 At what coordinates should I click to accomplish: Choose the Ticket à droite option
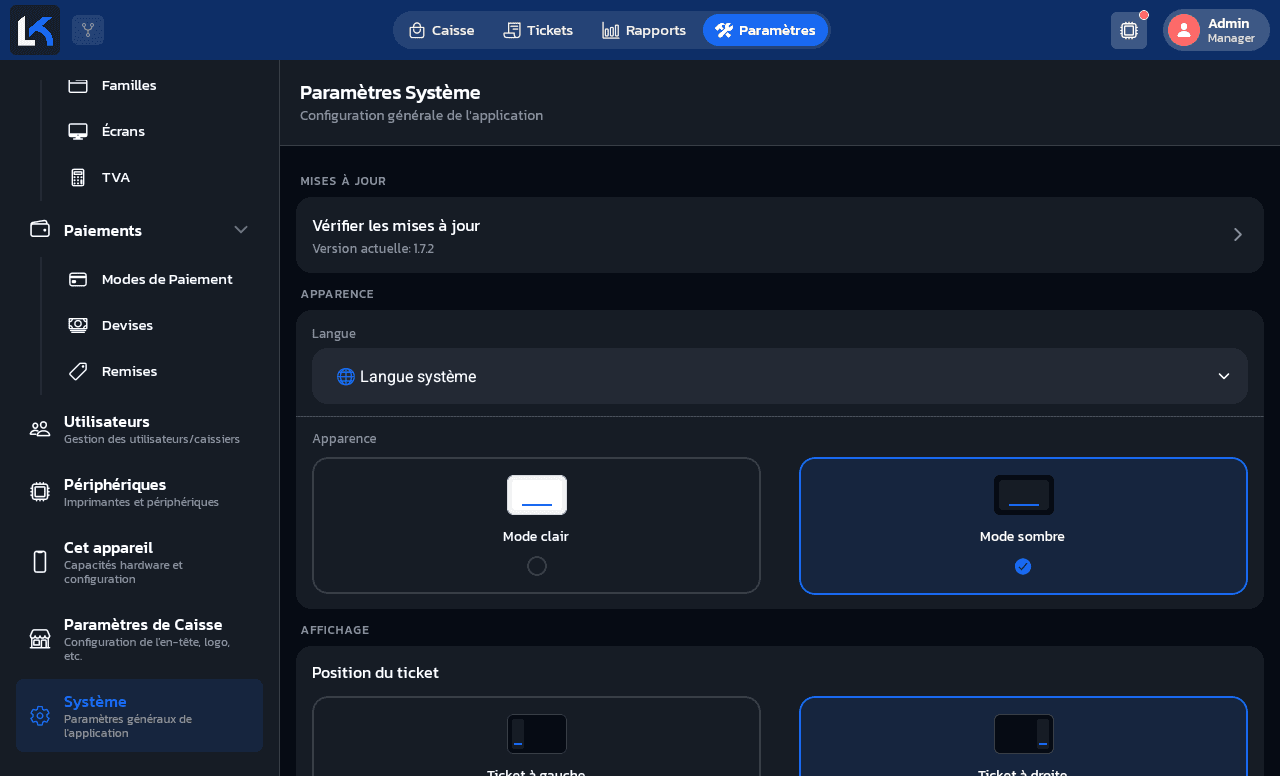[1023, 736]
